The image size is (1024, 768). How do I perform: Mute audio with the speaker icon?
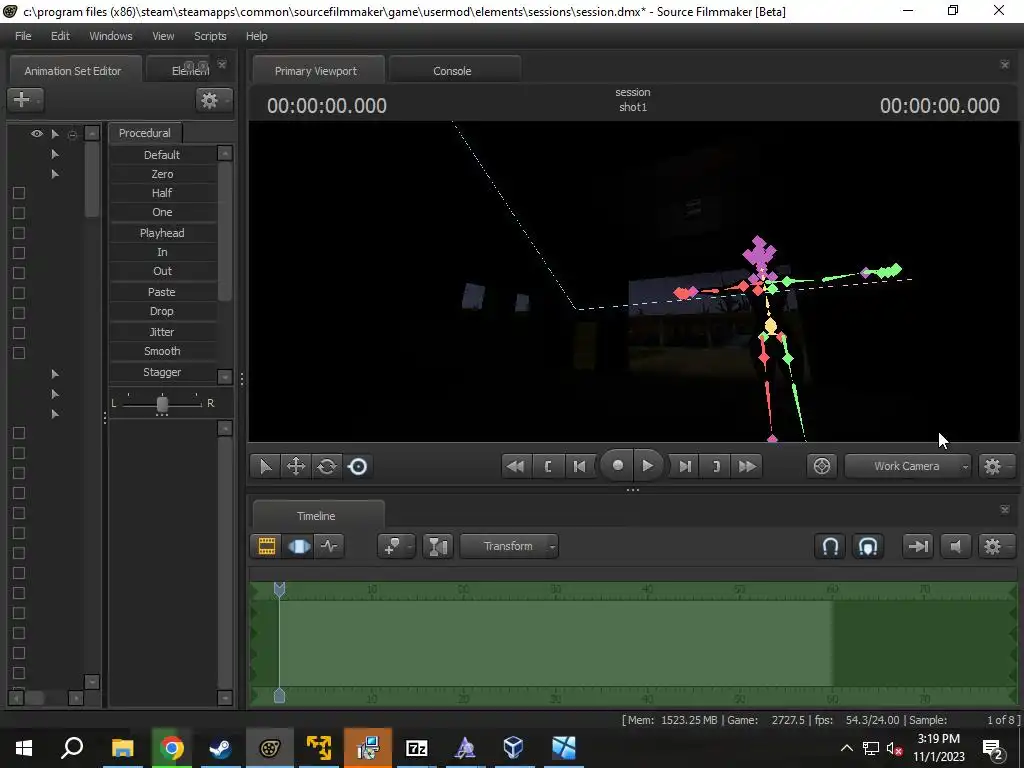tap(955, 546)
